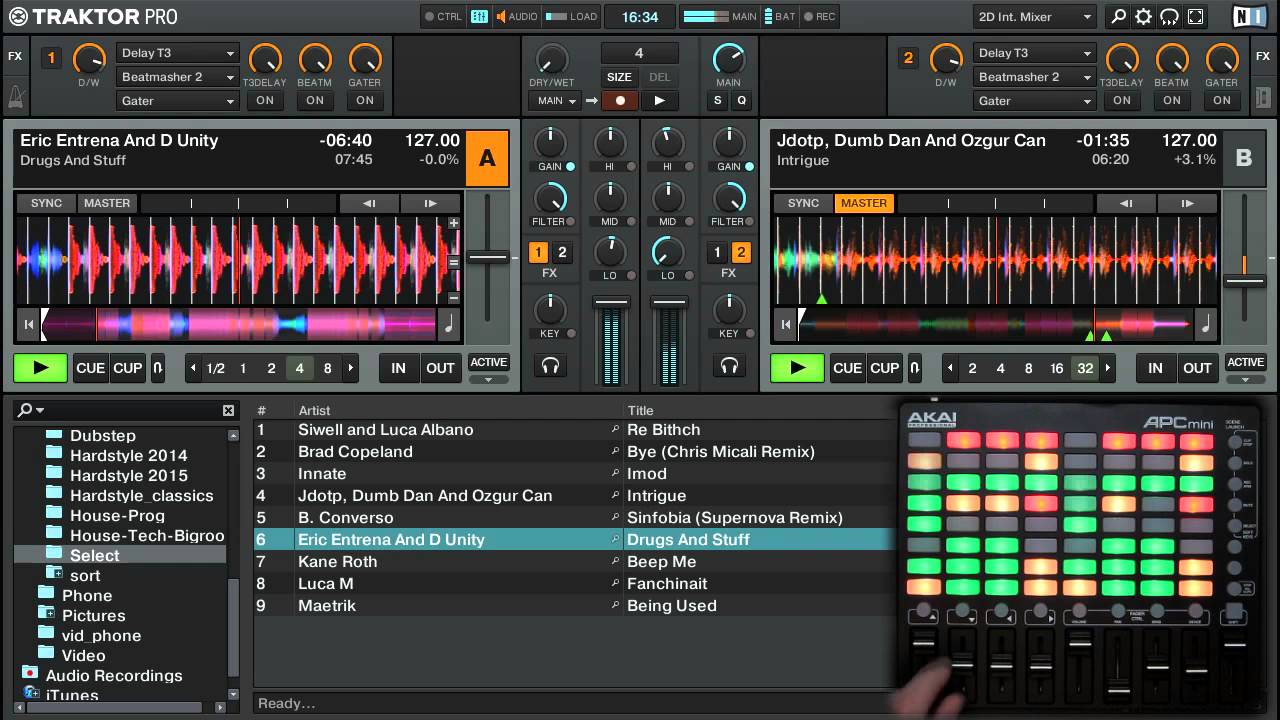Viewport: 1280px width, 720px height.
Task: Click the Native Instruments NI logo
Action: [x=1249, y=17]
